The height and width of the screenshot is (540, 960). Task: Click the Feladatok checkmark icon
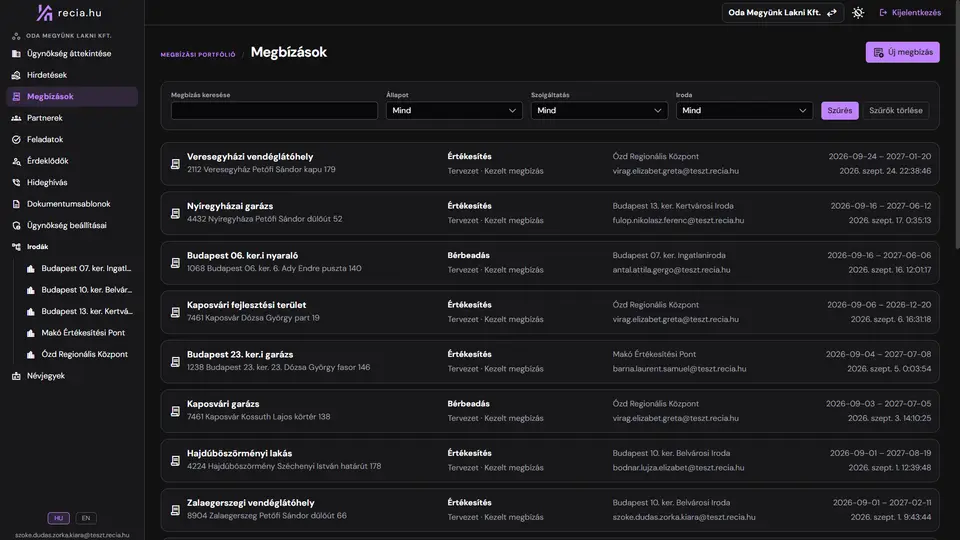coord(16,140)
